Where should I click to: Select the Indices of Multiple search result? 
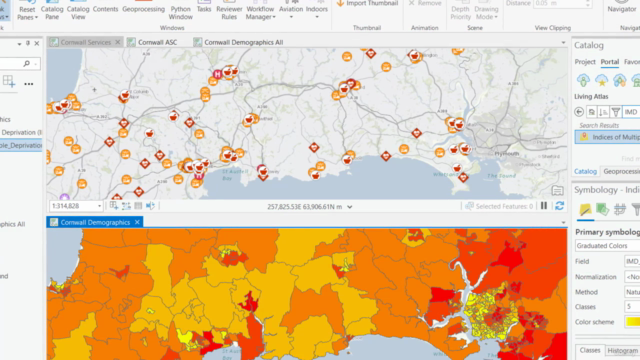pos(607,137)
